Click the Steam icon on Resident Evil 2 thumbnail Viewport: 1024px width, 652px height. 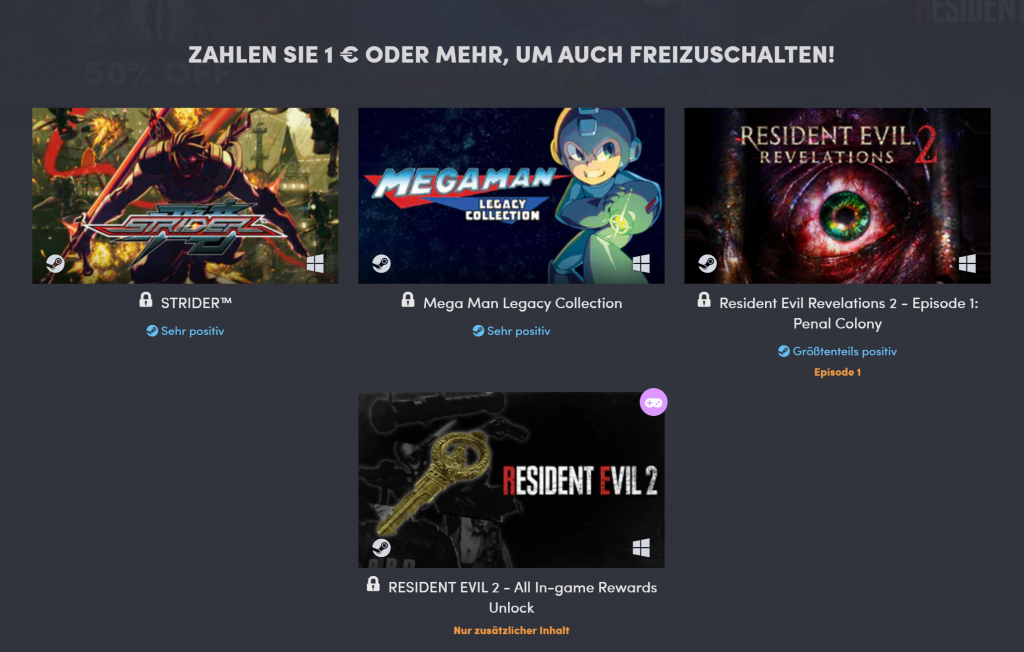click(381, 547)
